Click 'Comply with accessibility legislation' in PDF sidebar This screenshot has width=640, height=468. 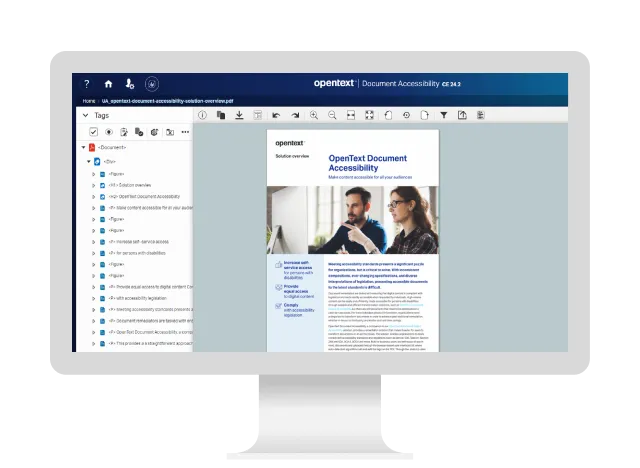(299, 310)
